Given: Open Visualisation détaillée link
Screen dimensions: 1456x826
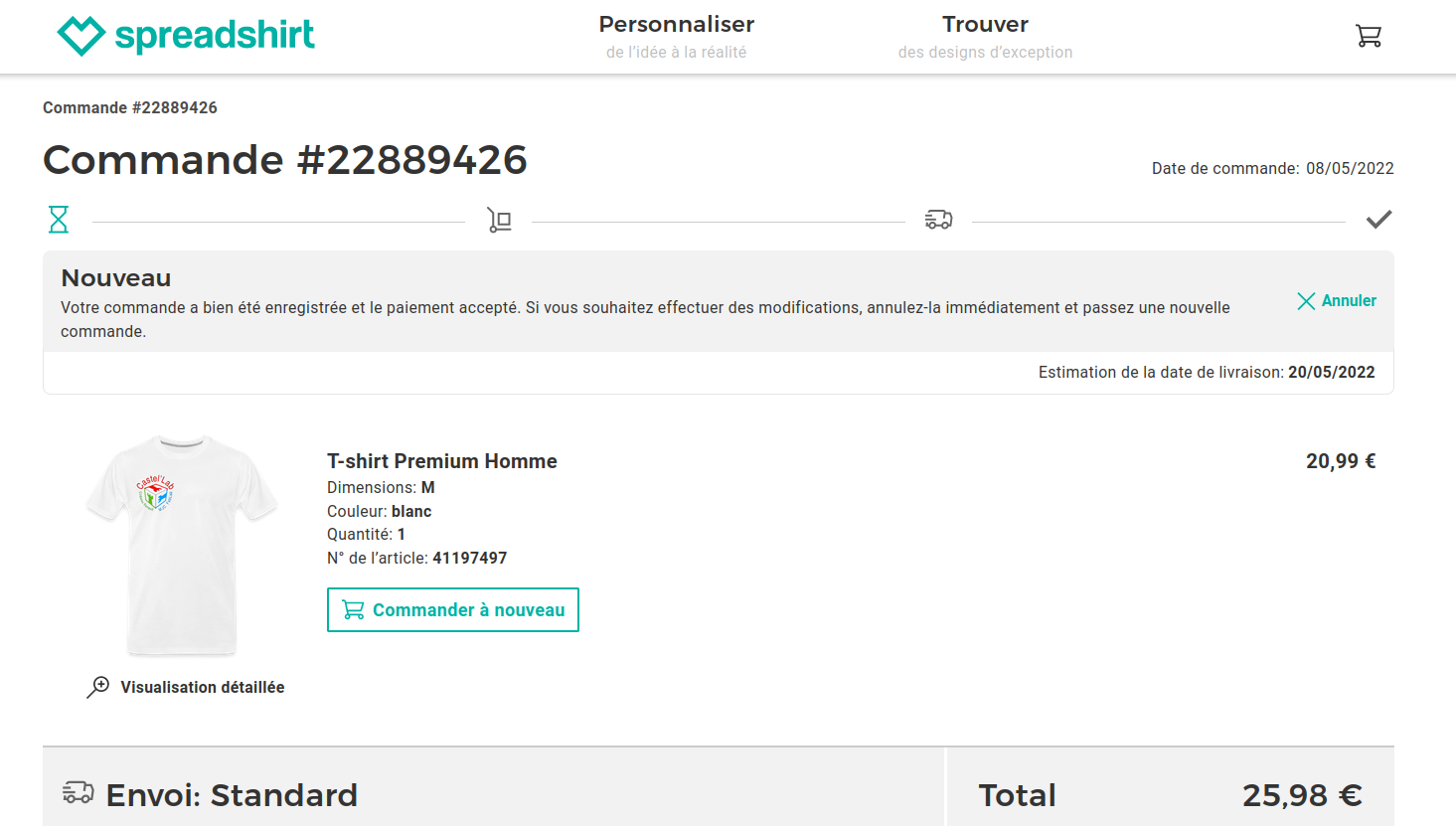Looking at the screenshot, I should pos(203,688).
